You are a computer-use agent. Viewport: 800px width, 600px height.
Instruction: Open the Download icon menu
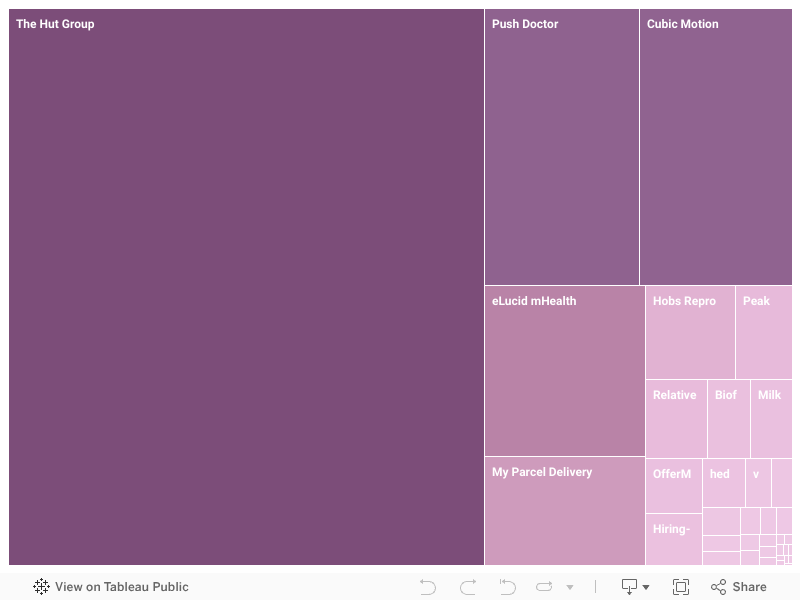coord(629,587)
